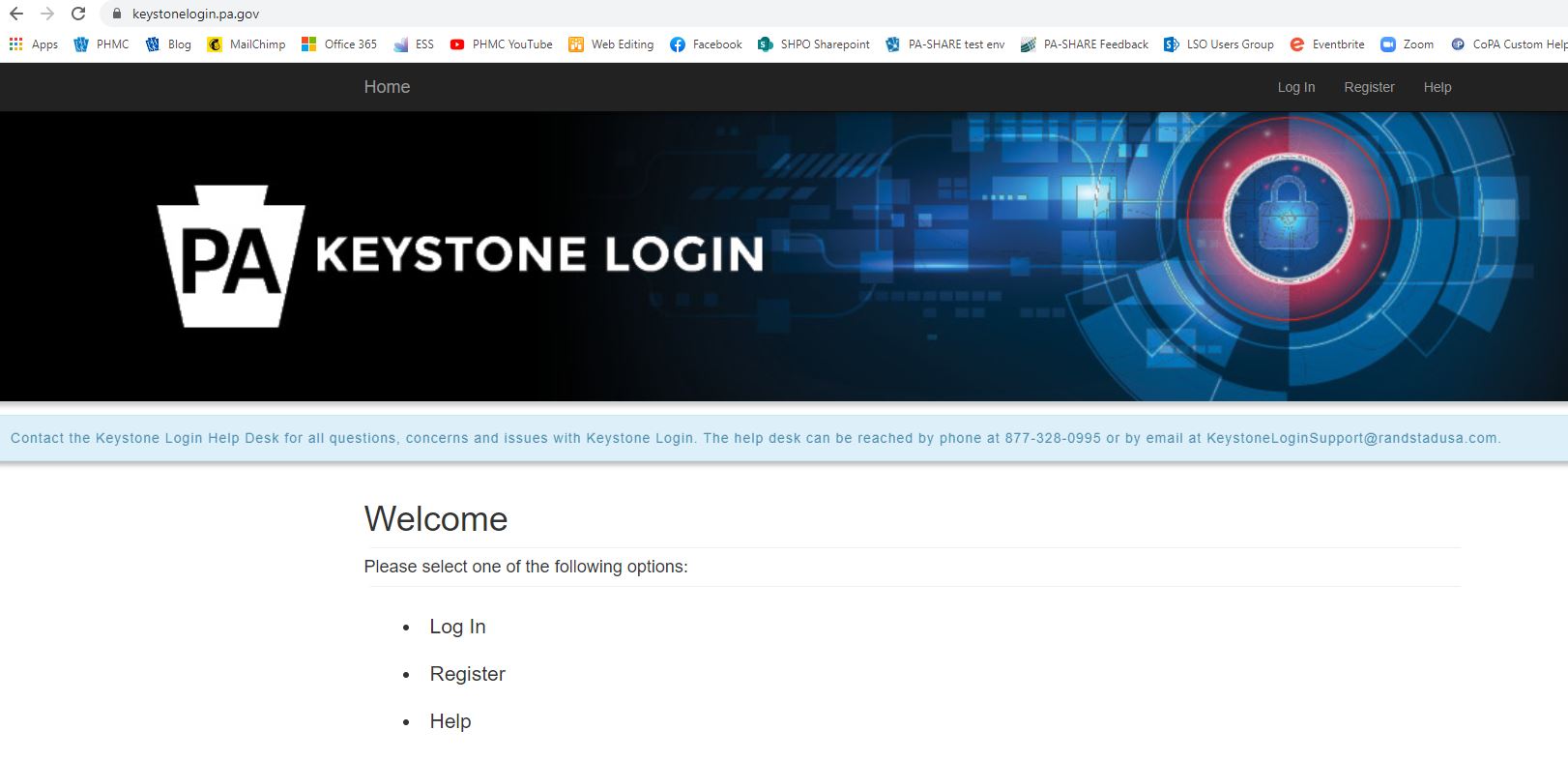Open the Eventbrite bookmark
Viewport: 1568px width, 760px height.
coord(1326,44)
